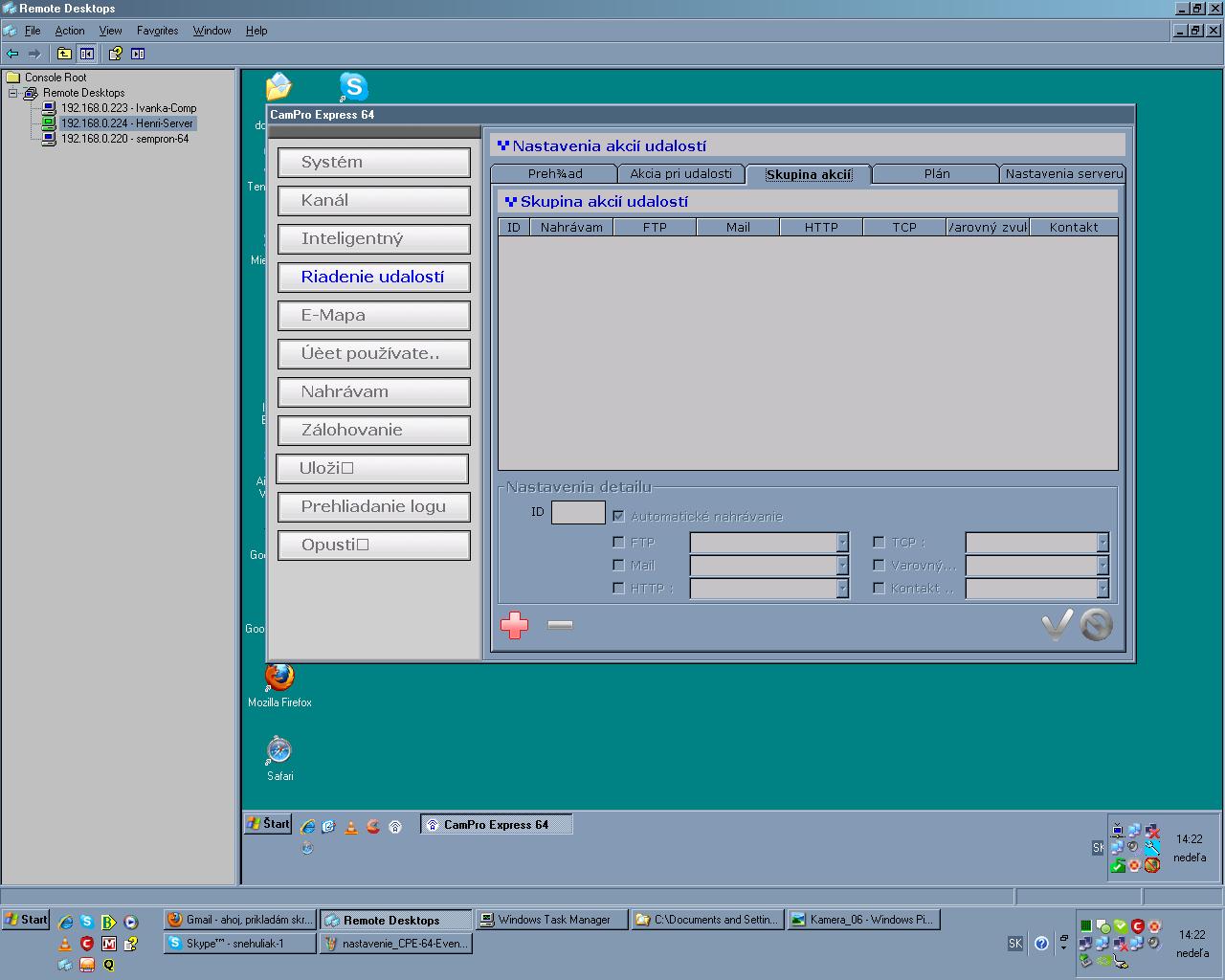Click the Skype desktop icon
Viewport: 1225px width, 980px height.
pos(353,87)
